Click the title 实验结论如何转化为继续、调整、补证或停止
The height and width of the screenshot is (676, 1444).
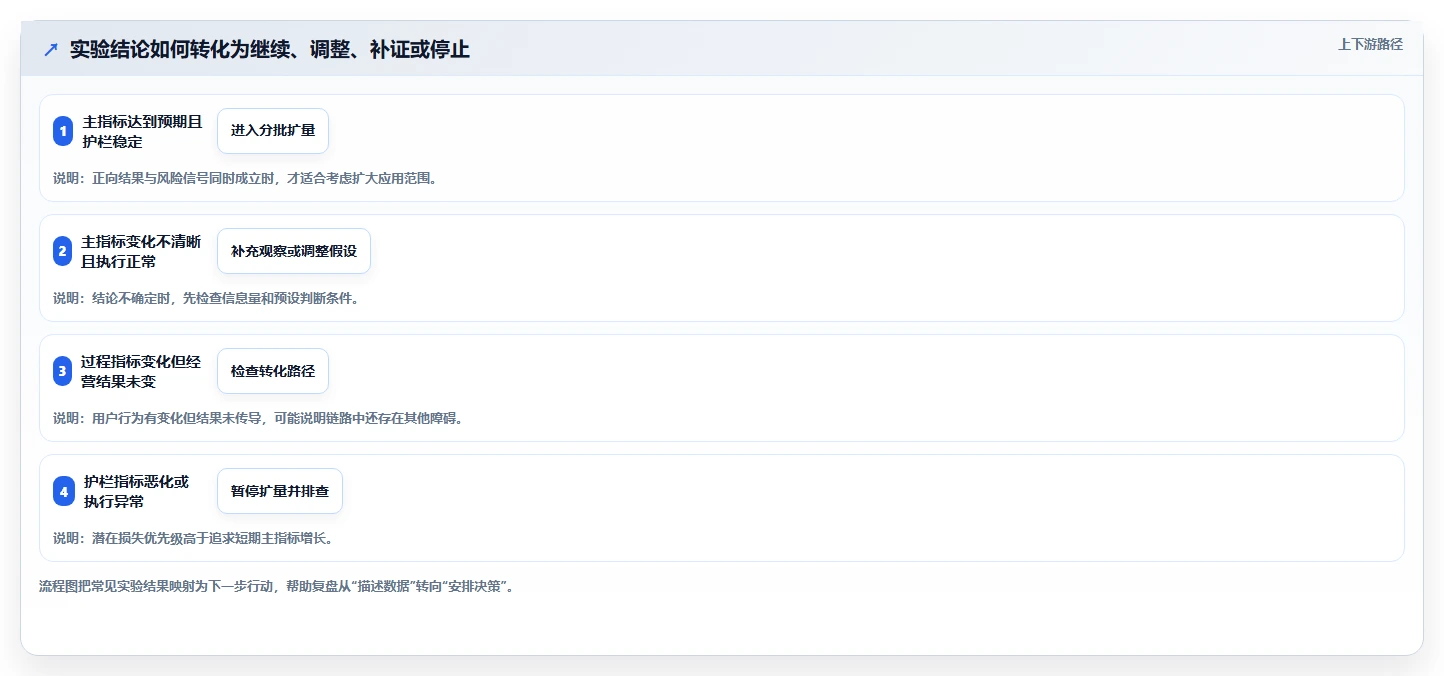coord(270,49)
